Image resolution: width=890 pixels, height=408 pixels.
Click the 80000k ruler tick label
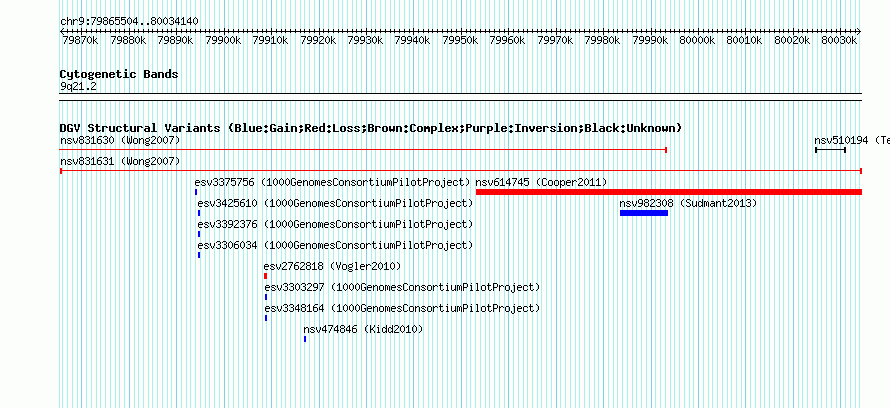coord(697,40)
